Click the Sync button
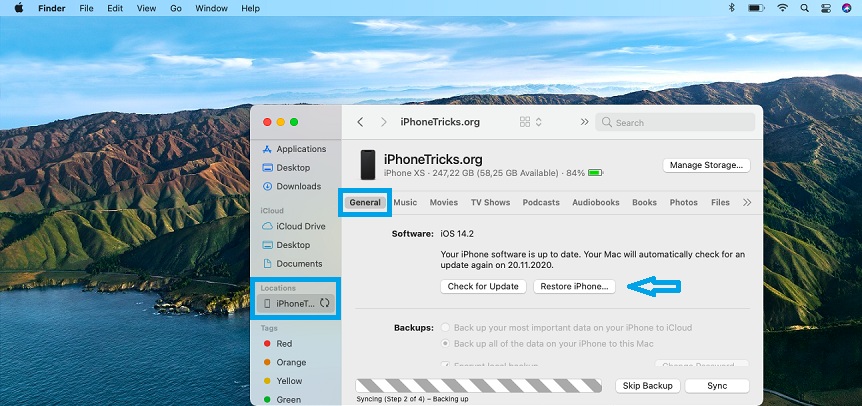862x406 pixels. point(717,386)
